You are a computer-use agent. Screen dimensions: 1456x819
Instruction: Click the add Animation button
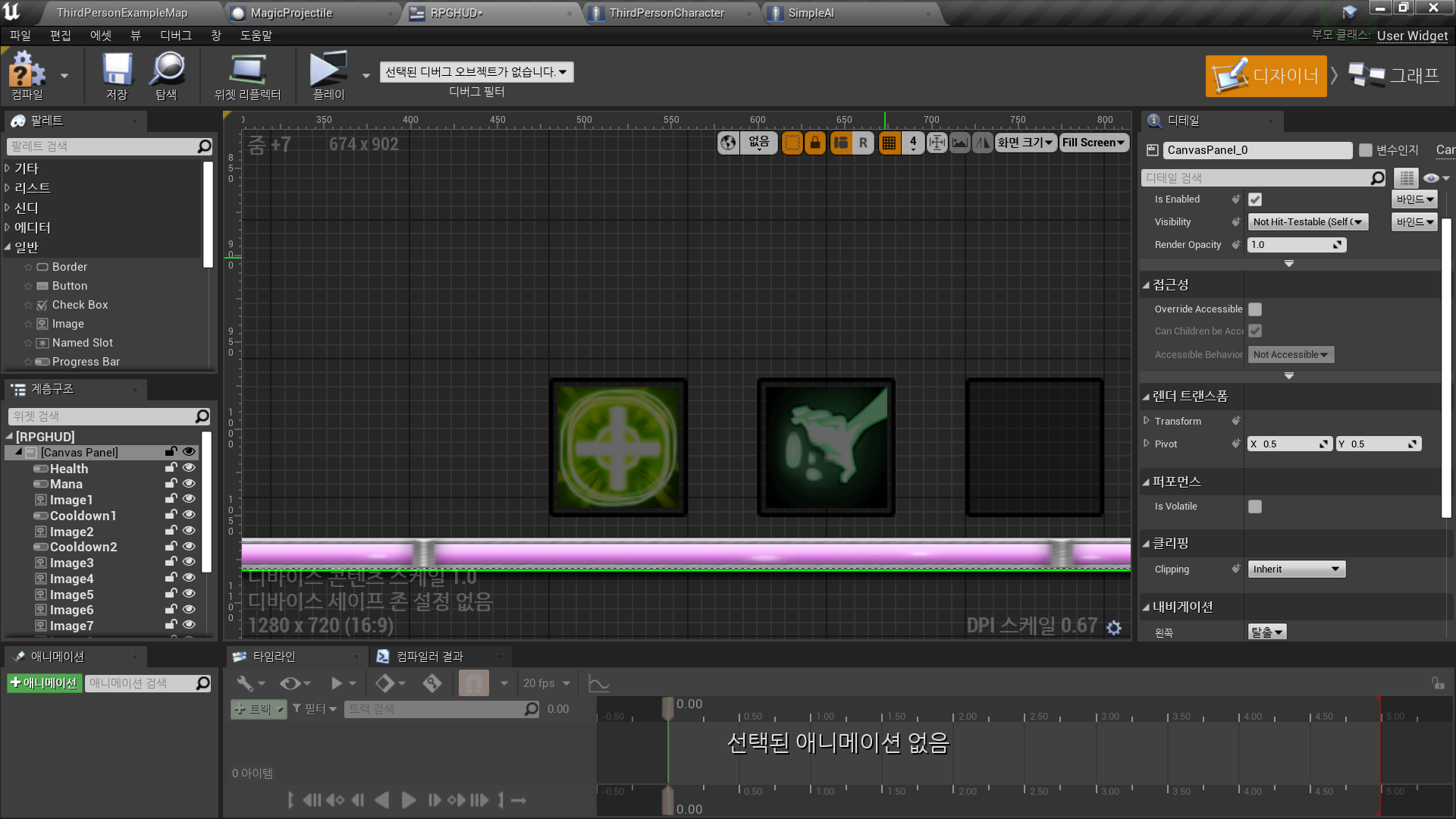pos(44,683)
